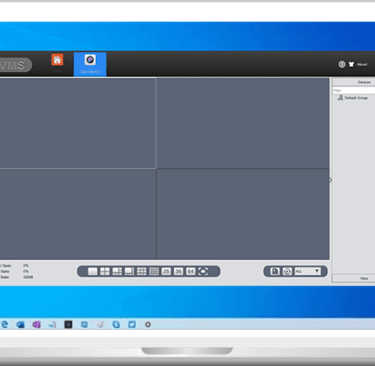Click the shirt skin icon next to About

351,64
